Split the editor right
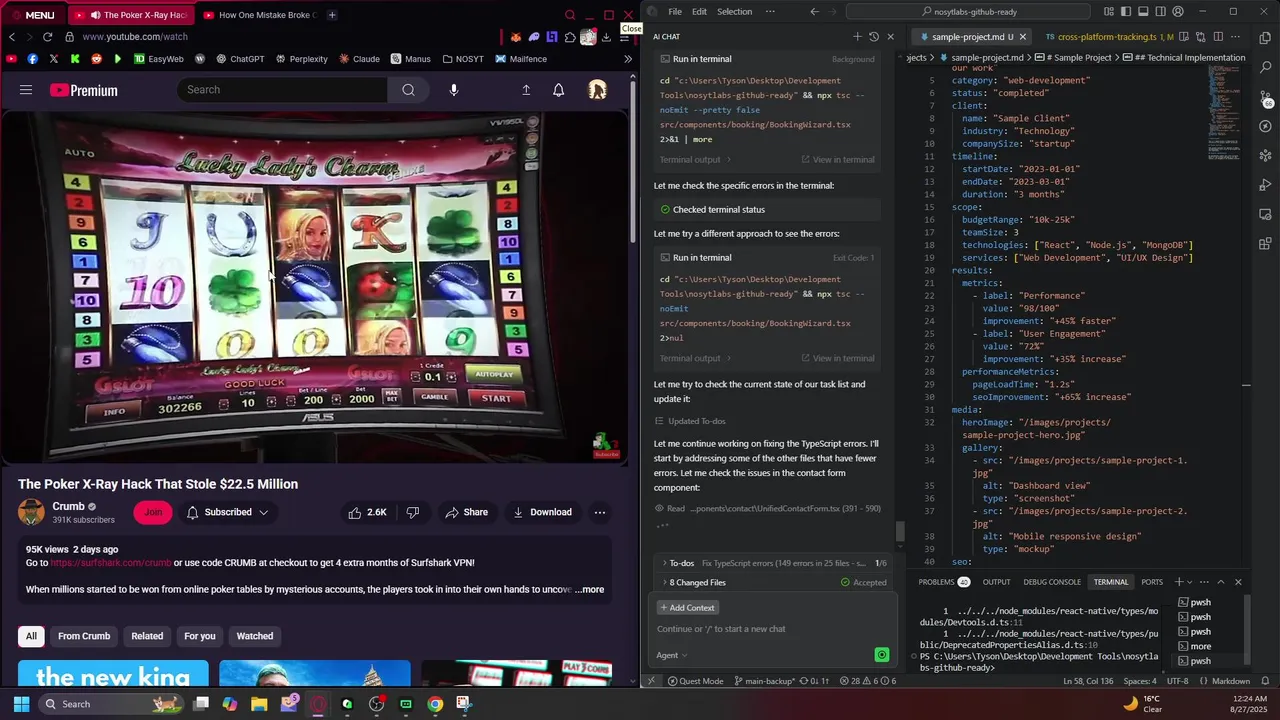This screenshot has height=720, width=1280. tap(1218, 37)
